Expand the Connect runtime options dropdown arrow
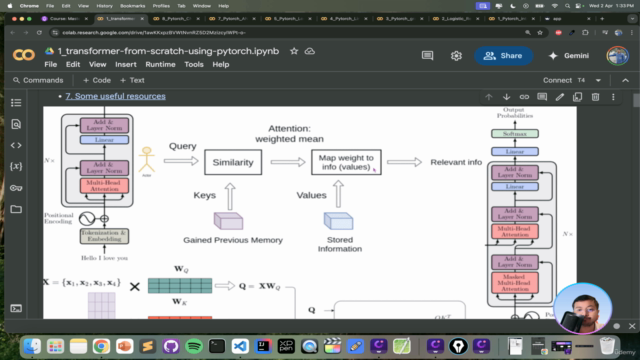 point(598,80)
